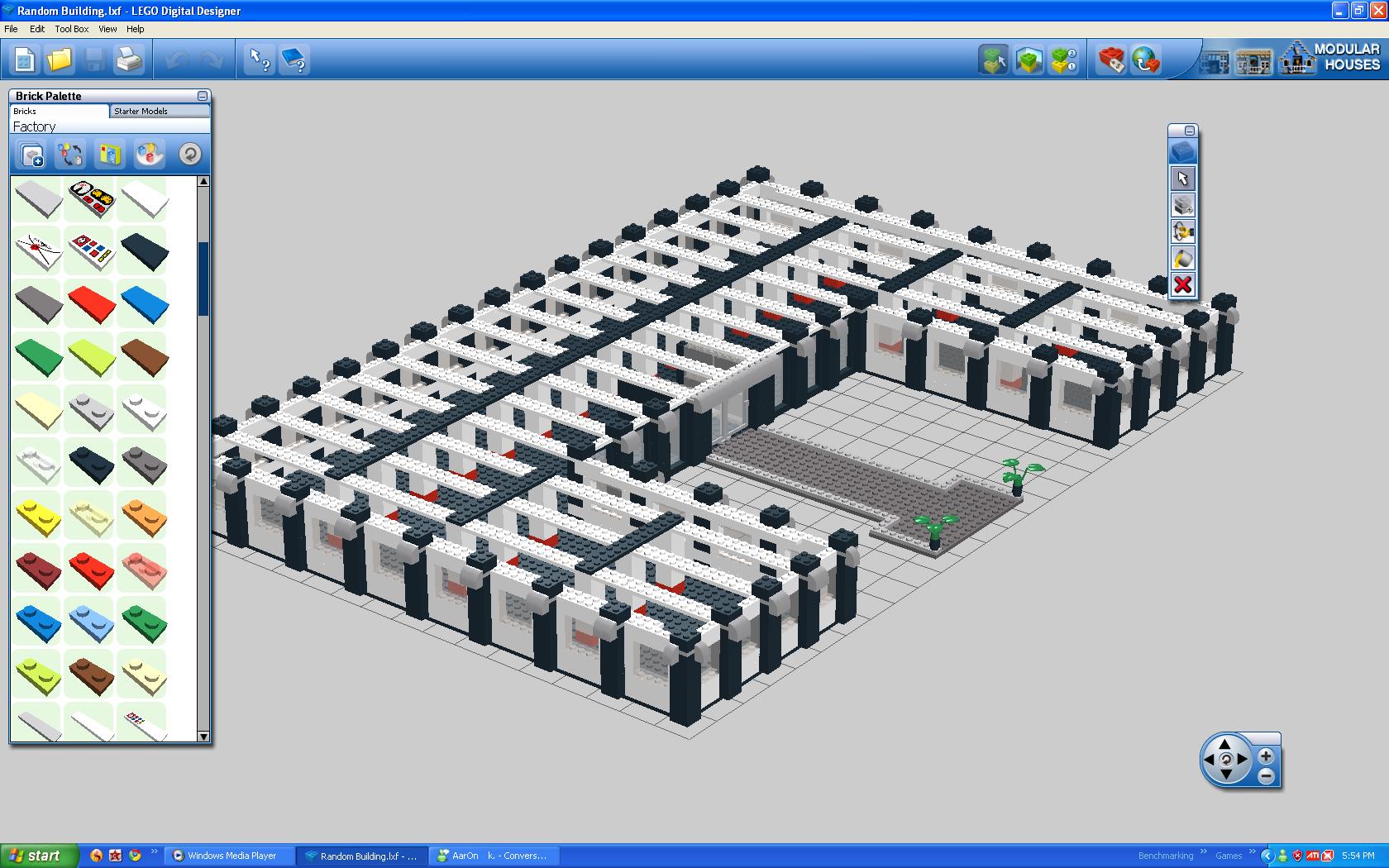Open the File menu

(11, 29)
